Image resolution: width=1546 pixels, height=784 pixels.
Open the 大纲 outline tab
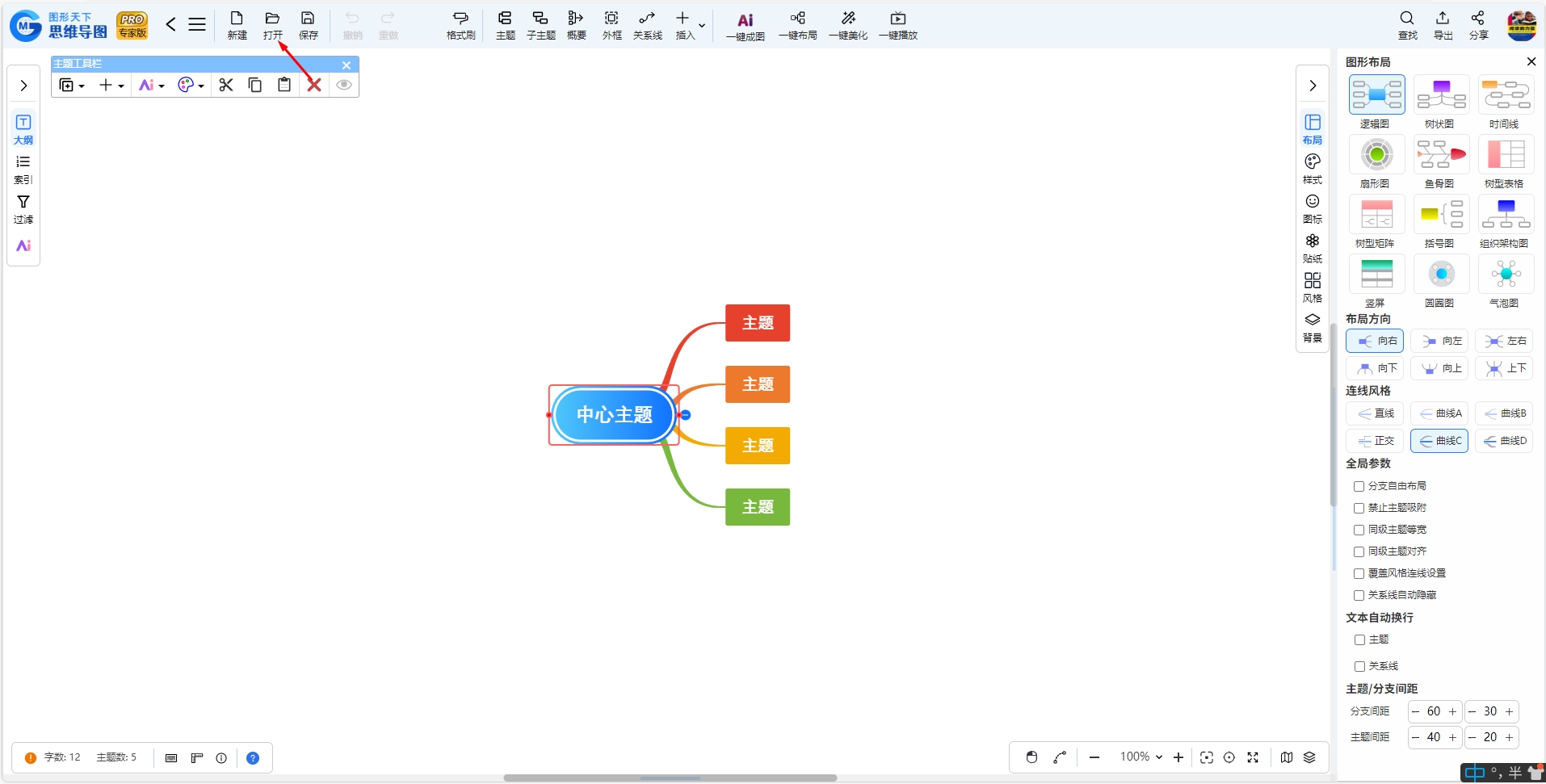coord(23,129)
